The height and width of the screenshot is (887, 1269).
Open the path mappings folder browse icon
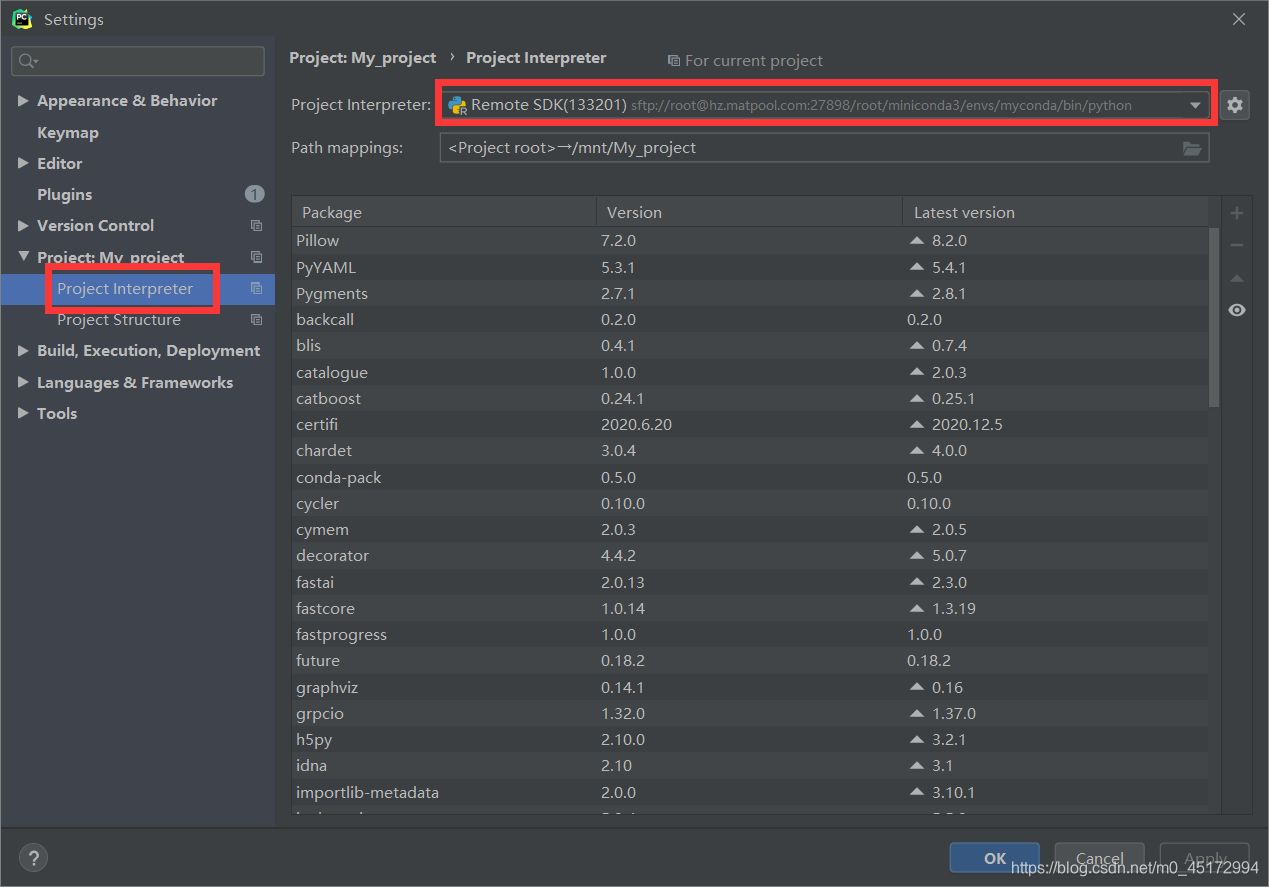click(1192, 148)
